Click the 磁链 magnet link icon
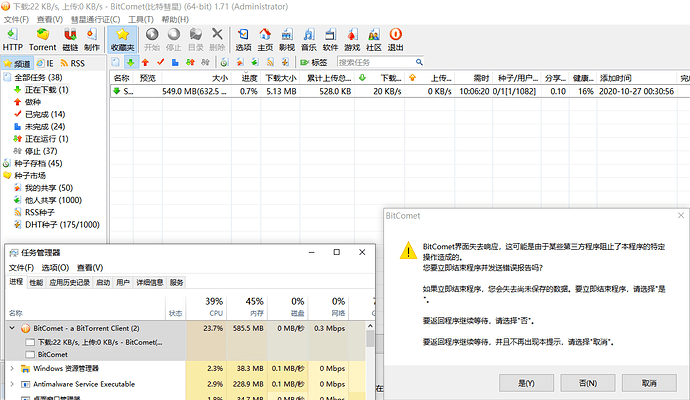Viewport: 690px width, 400px height. click(70, 40)
